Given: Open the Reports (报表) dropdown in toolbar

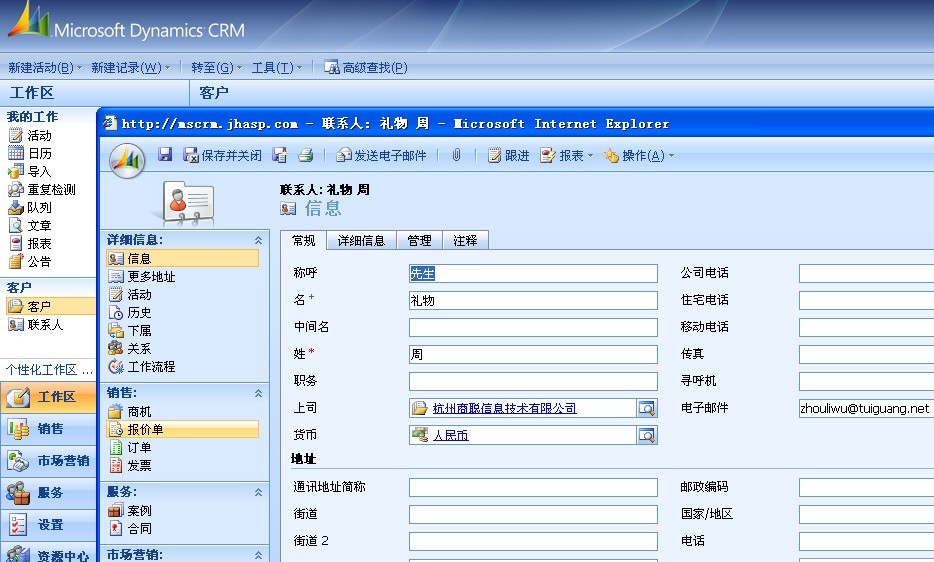Looking at the screenshot, I should pyautogui.click(x=566, y=156).
